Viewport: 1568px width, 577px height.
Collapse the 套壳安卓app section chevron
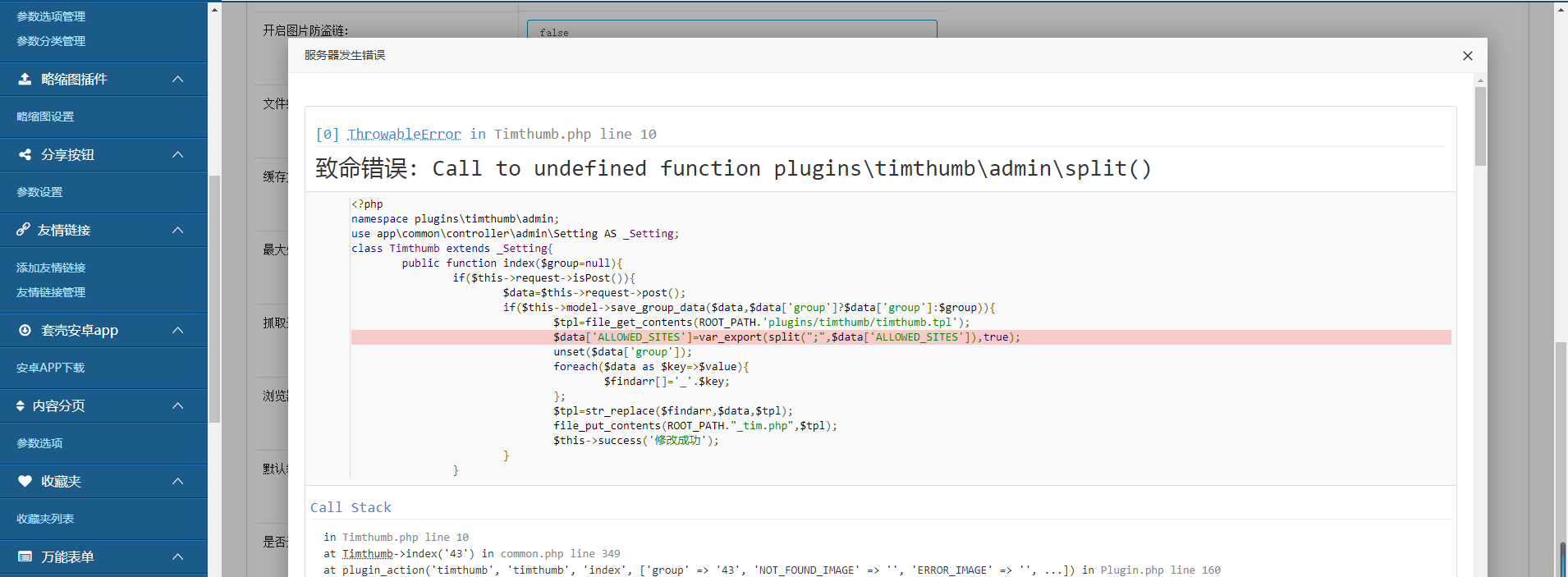click(177, 330)
